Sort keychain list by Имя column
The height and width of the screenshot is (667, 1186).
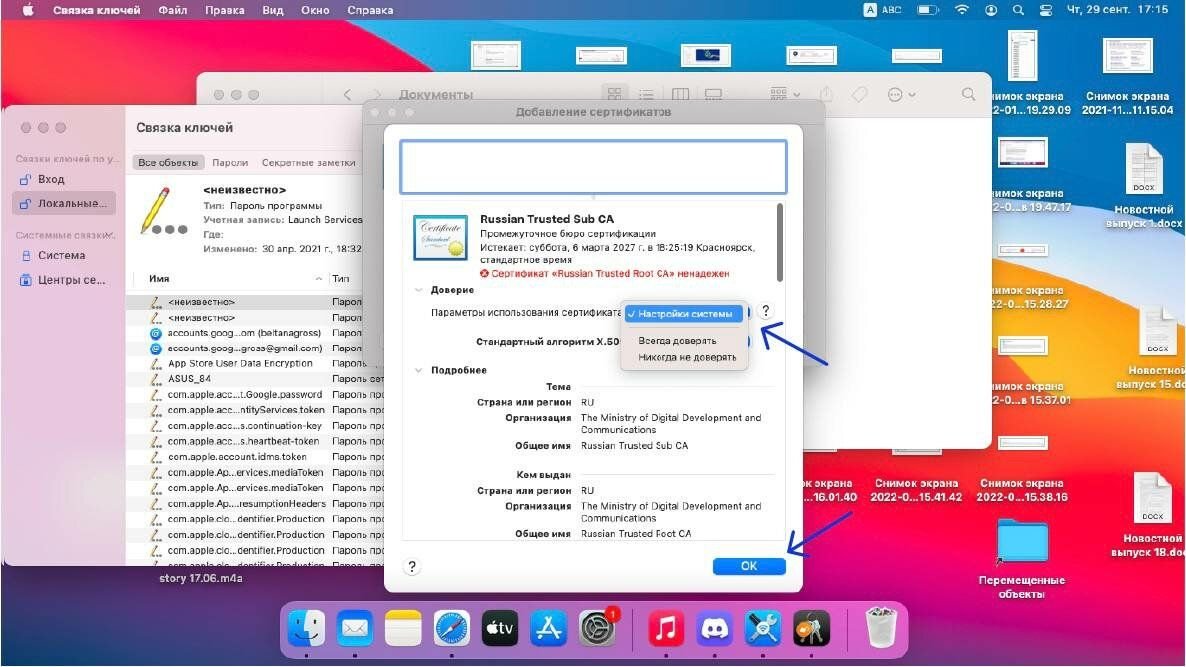(159, 279)
